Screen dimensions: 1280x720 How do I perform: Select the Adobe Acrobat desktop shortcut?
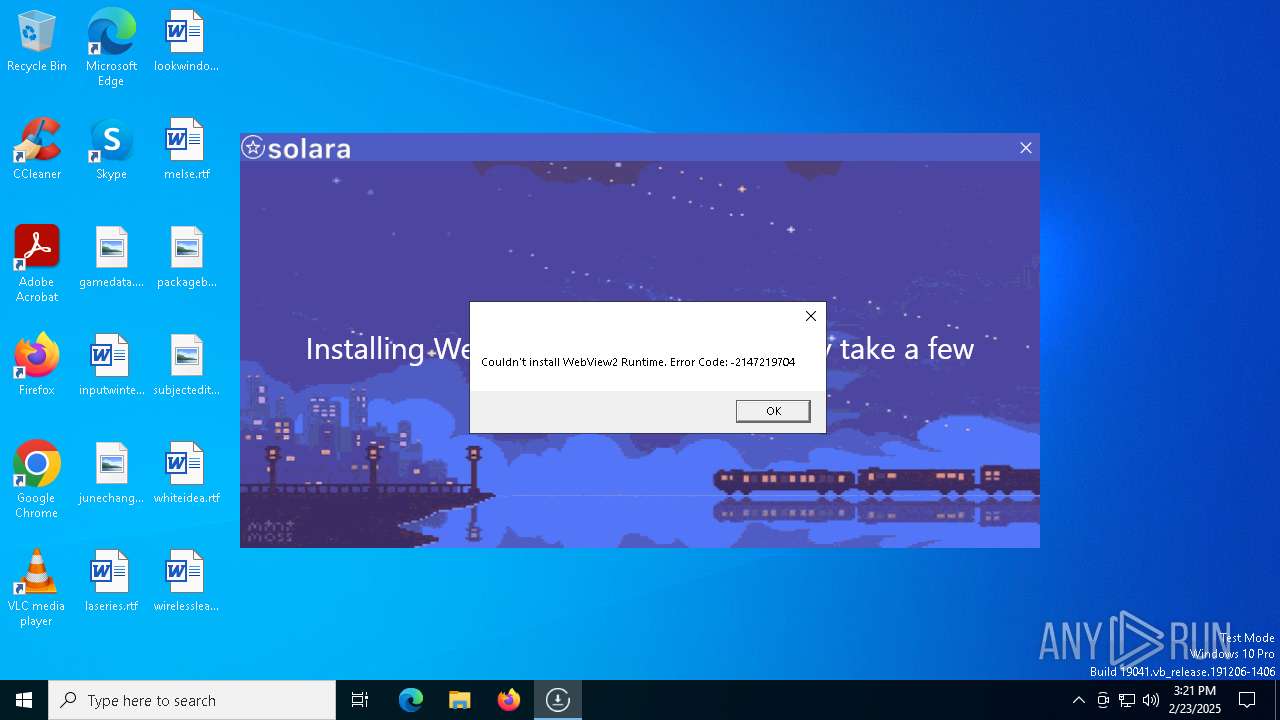(37, 264)
